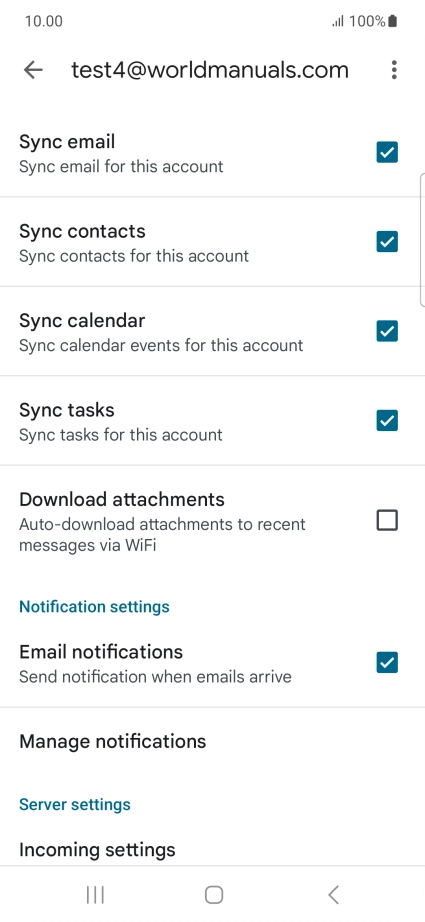Uncheck the Sync email checkbox
Viewport: 425px width, 922px height.
(387, 152)
